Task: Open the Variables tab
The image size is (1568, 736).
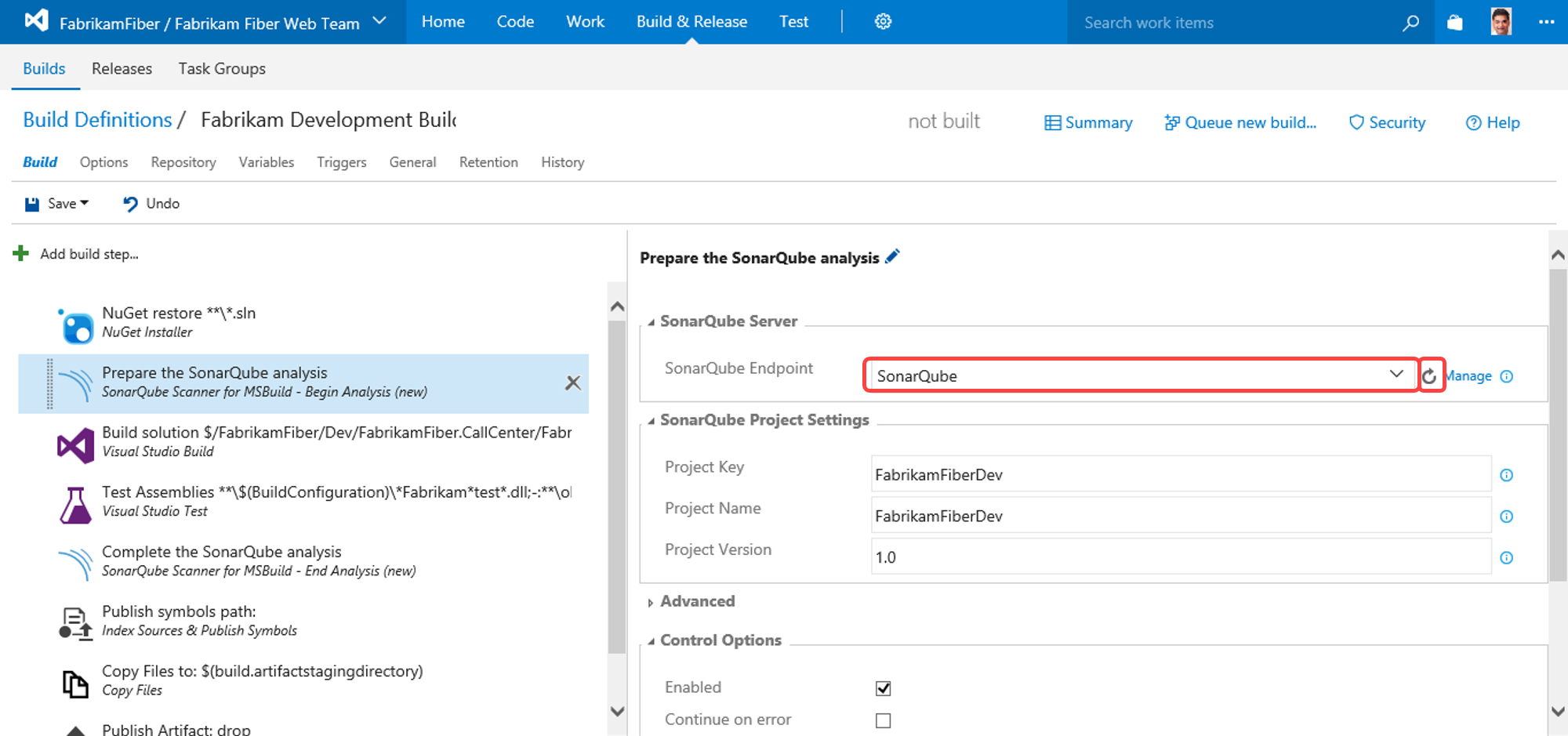Action: pyautogui.click(x=267, y=162)
